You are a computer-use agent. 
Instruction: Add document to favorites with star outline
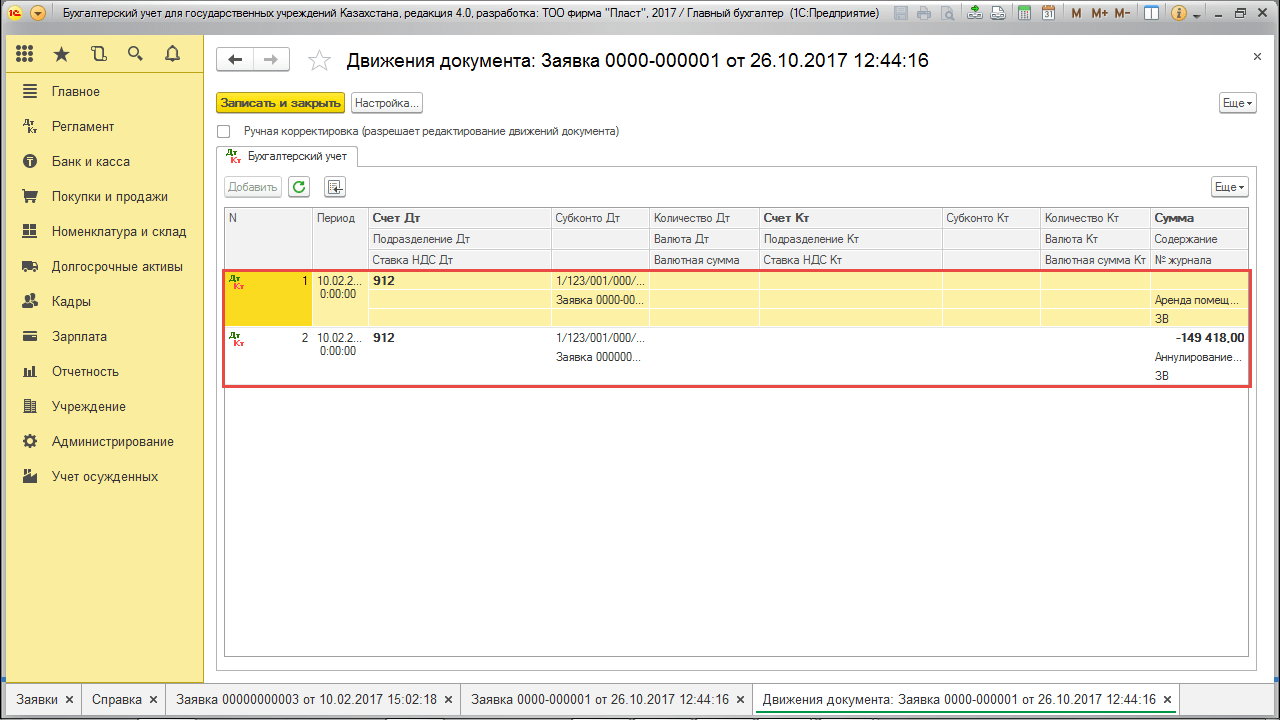[x=319, y=61]
